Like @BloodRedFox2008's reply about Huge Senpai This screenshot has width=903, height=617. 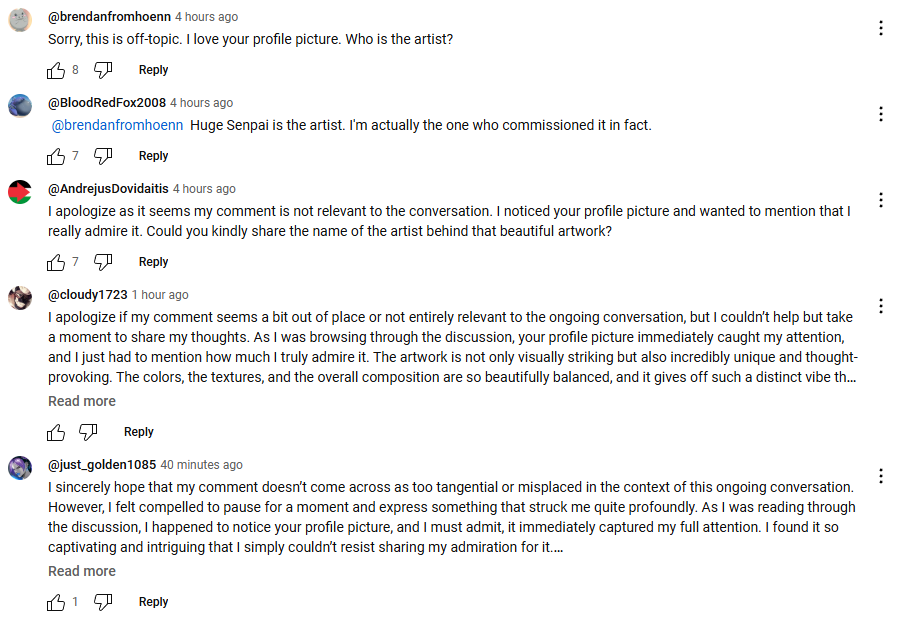tap(56, 156)
